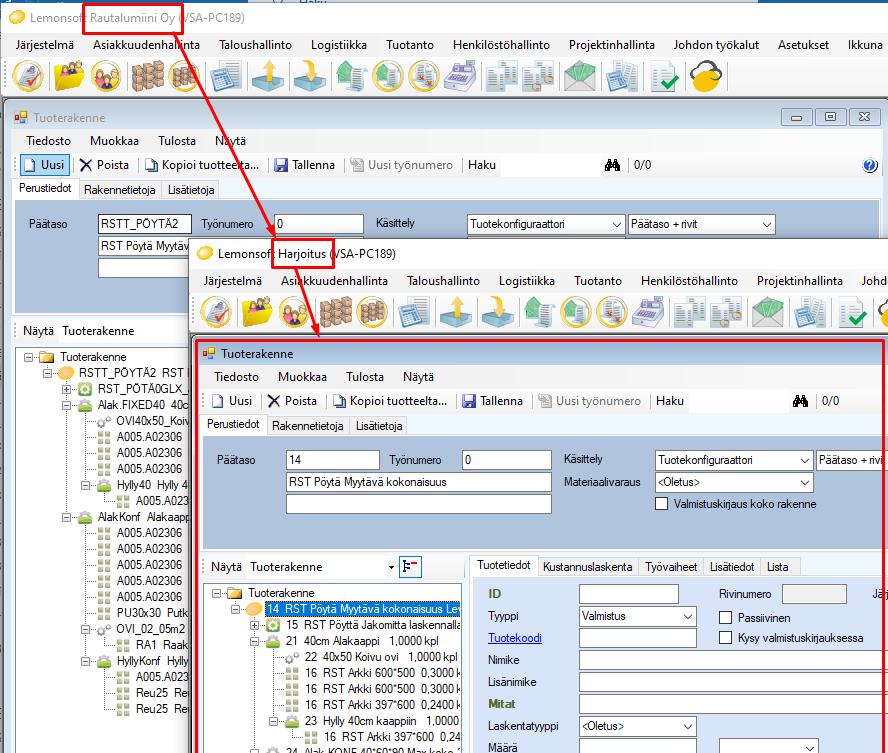
Task: Check Kysy valmistuskirjauksessa option
Action: click(725, 638)
